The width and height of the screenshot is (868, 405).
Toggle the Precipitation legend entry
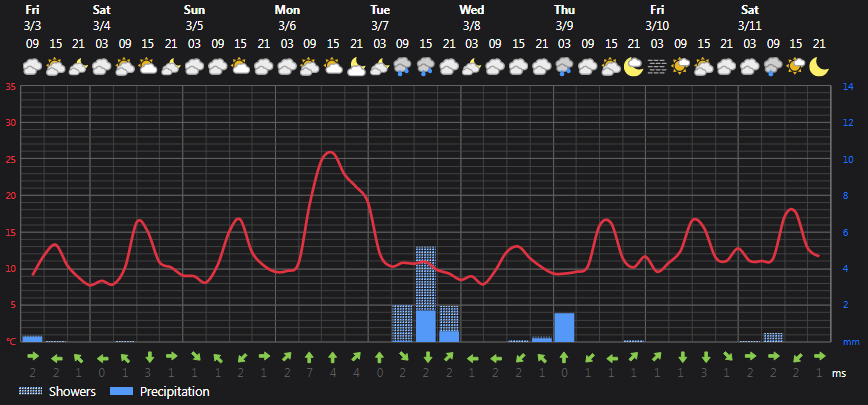(x=160, y=392)
